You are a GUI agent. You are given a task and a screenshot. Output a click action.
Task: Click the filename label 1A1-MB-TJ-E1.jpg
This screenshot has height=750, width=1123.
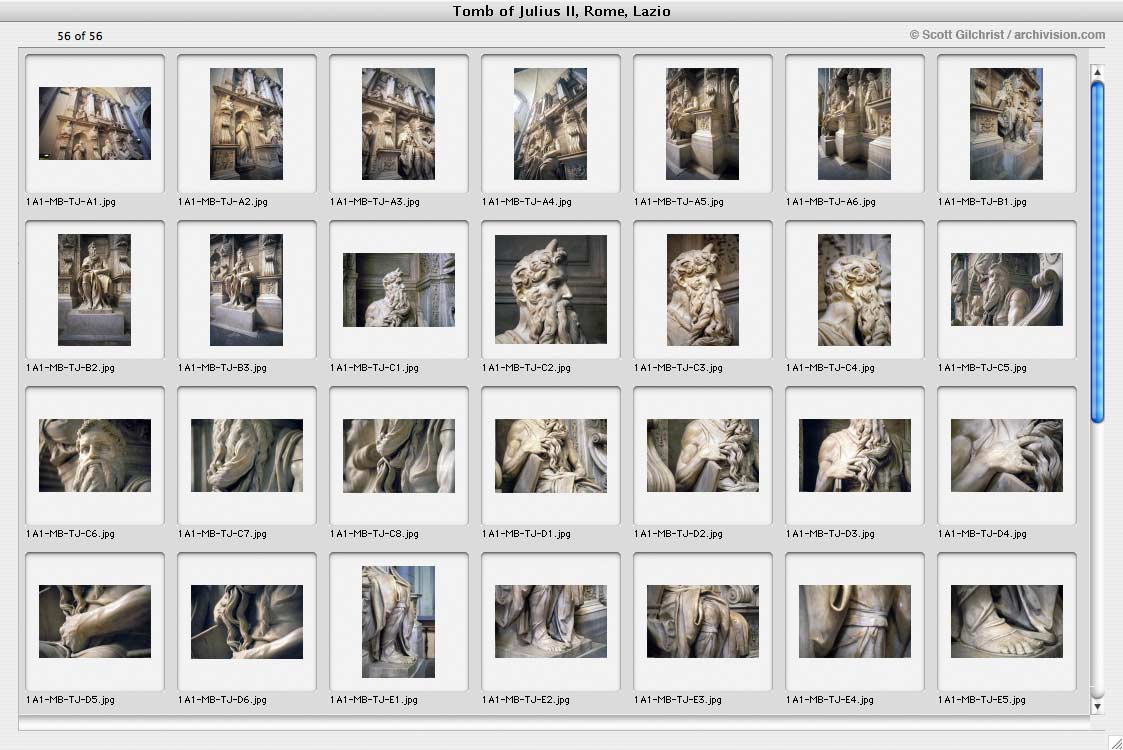[374, 701]
